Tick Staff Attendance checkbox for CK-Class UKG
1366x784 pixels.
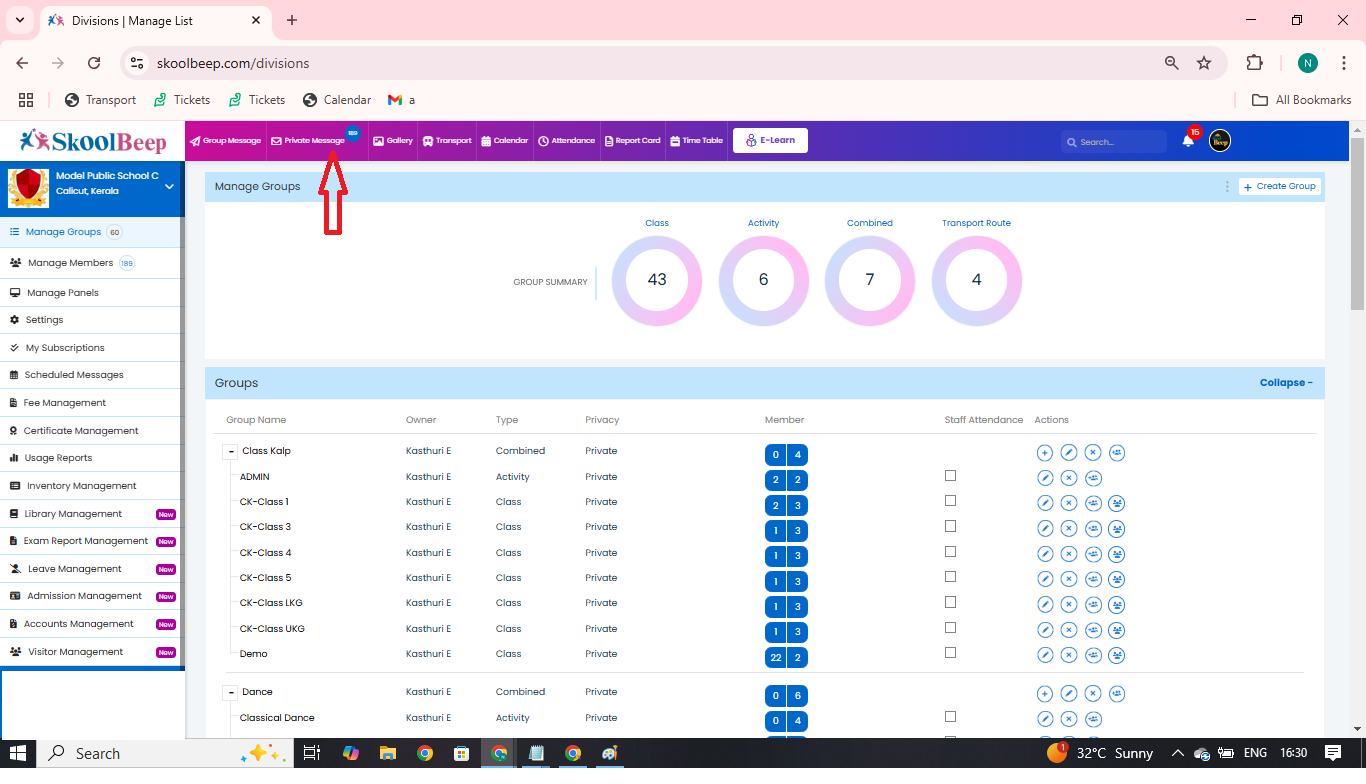pyautogui.click(x=950, y=628)
